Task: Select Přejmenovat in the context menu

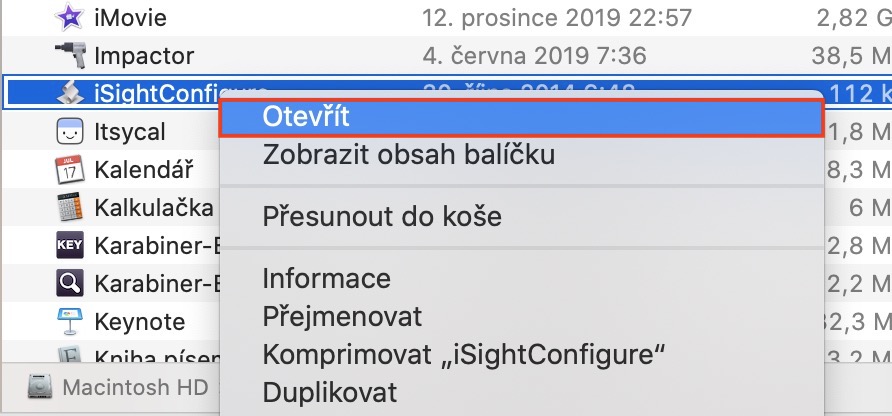Action: (342, 316)
